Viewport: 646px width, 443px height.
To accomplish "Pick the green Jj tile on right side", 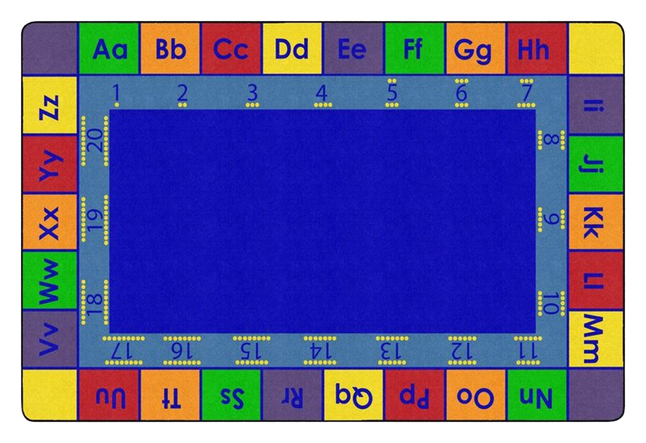I will [596, 163].
